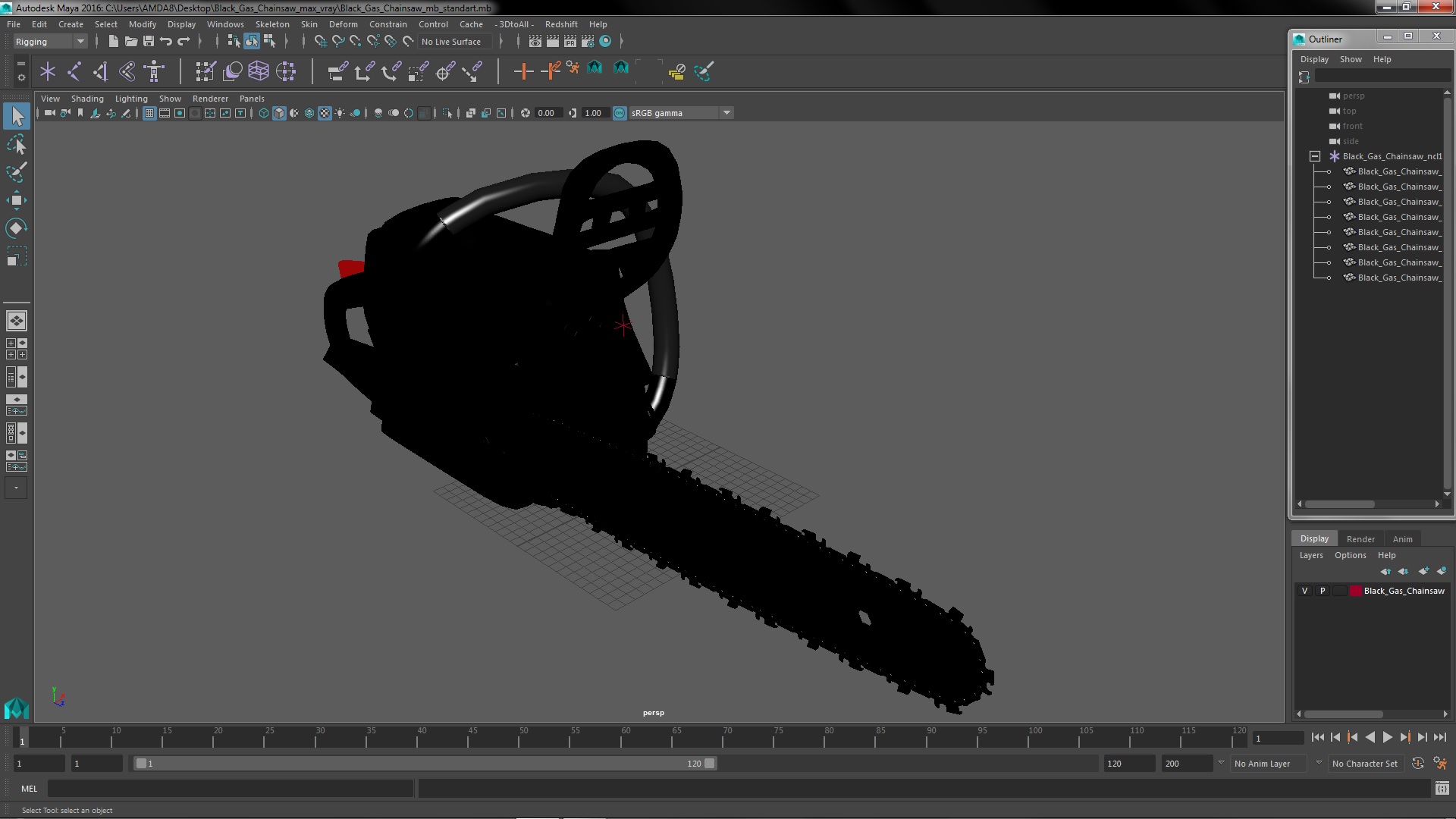
Task: Click the Create Lattice shelf icon
Action: 259,71
